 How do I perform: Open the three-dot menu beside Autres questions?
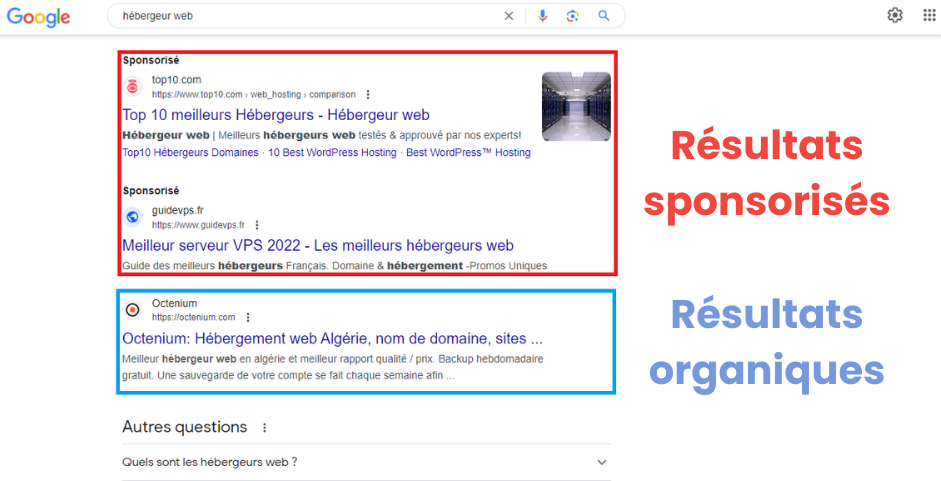(264, 428)
